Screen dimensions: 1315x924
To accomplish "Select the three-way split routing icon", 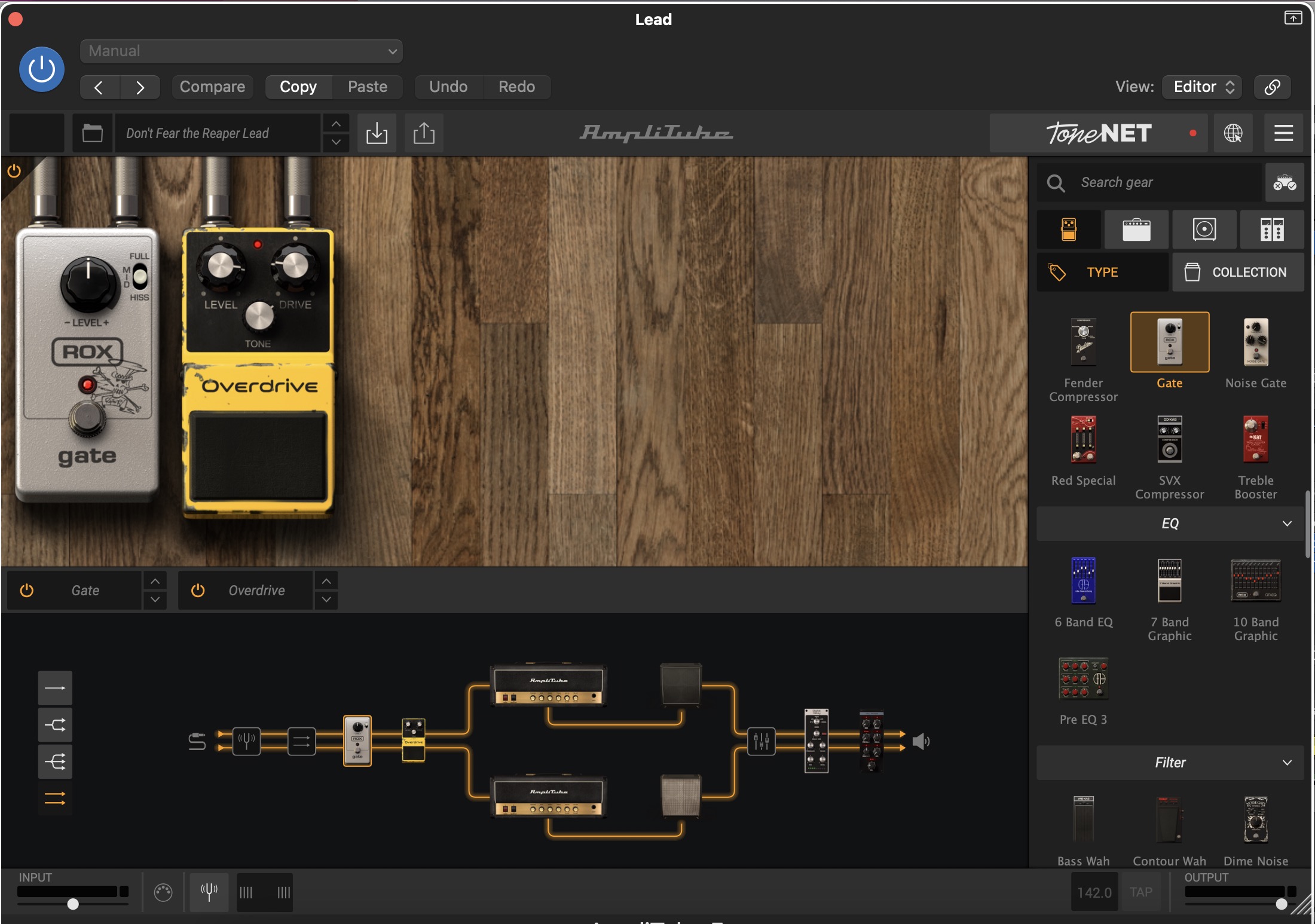I will pos(55,762).
